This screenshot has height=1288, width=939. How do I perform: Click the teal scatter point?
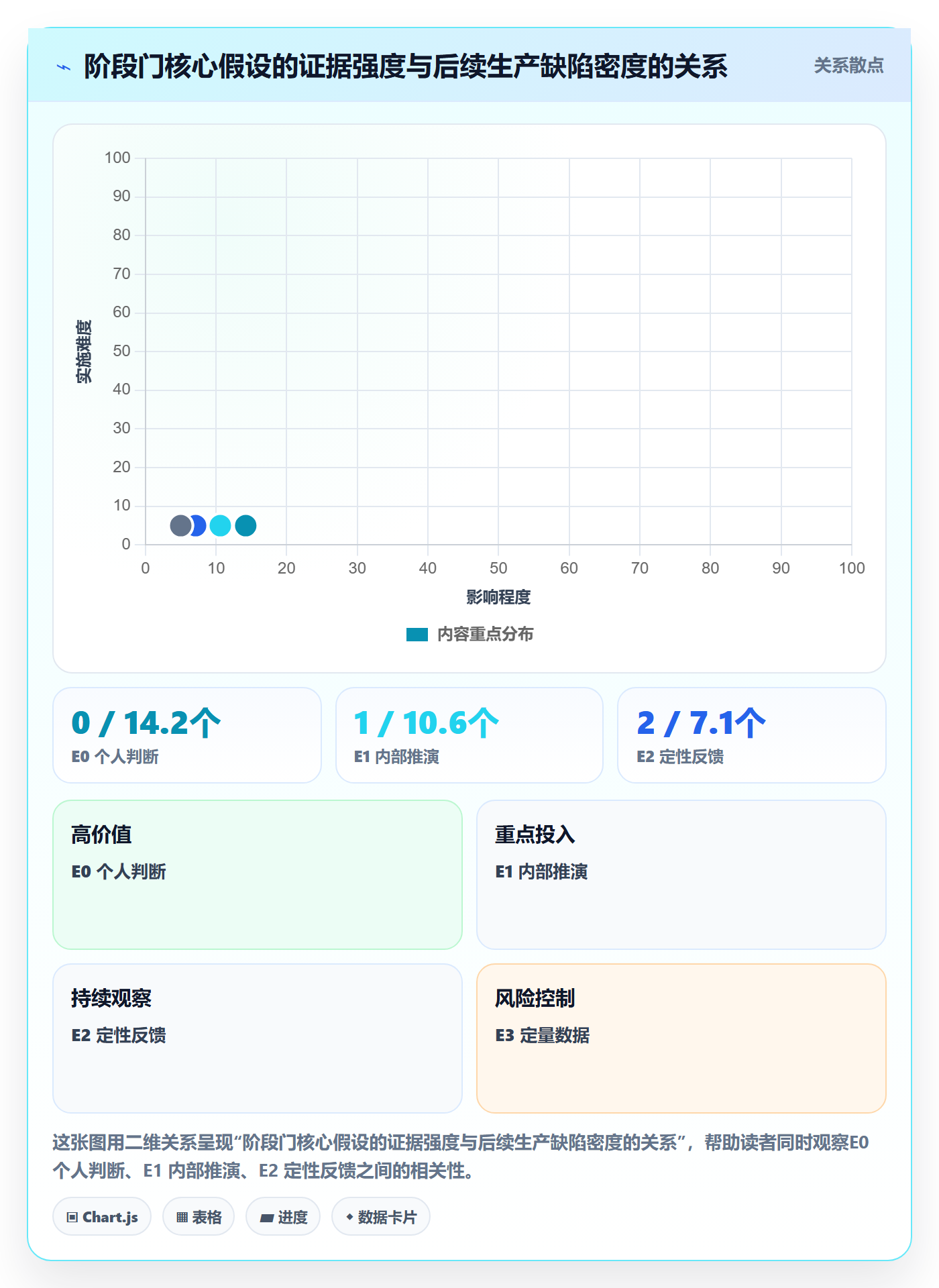[x=245, y=525]
